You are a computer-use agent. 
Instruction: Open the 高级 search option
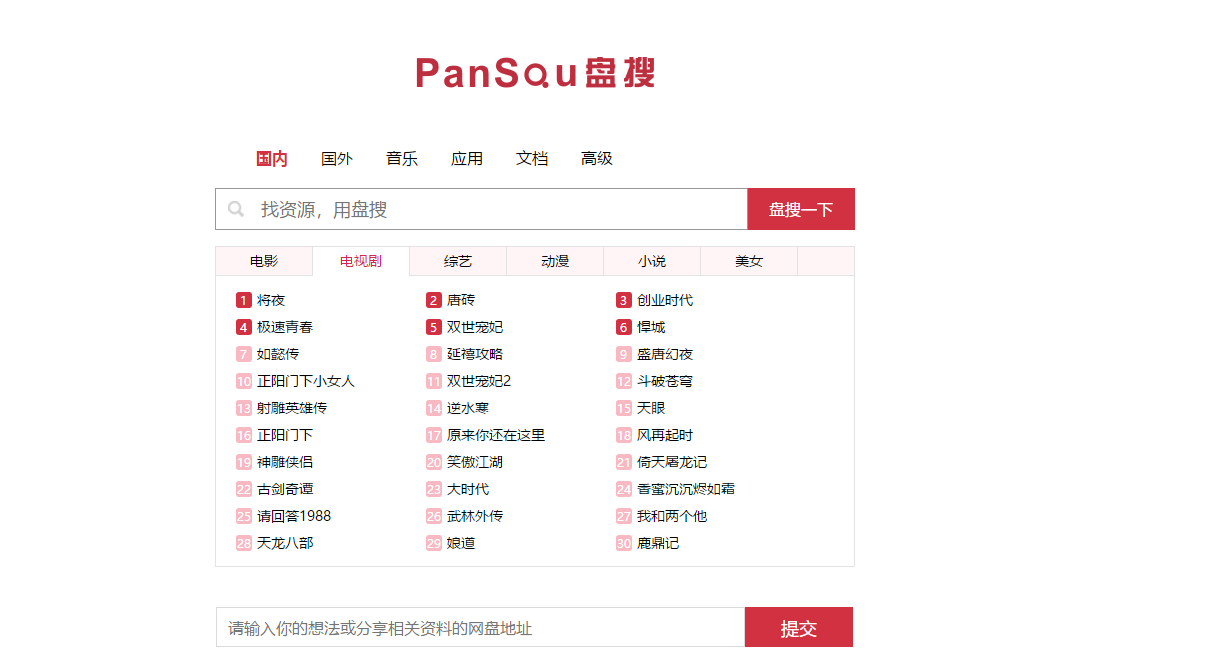(597, 159)
